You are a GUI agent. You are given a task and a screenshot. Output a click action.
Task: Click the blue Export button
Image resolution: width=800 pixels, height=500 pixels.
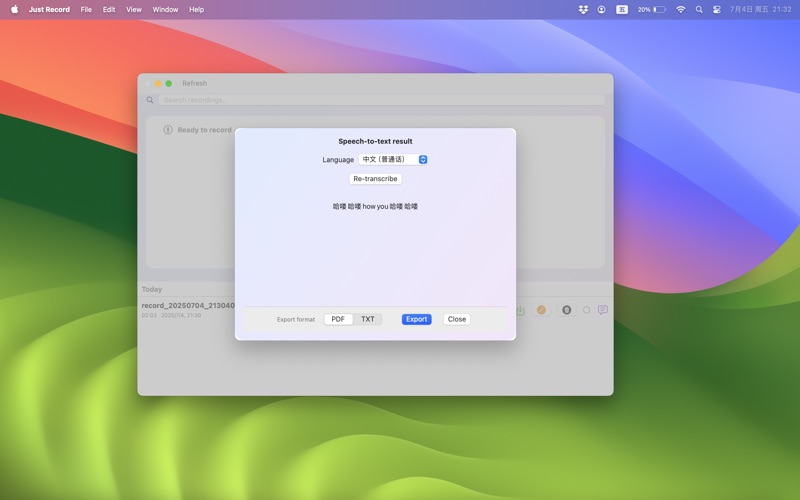point(416,319)
